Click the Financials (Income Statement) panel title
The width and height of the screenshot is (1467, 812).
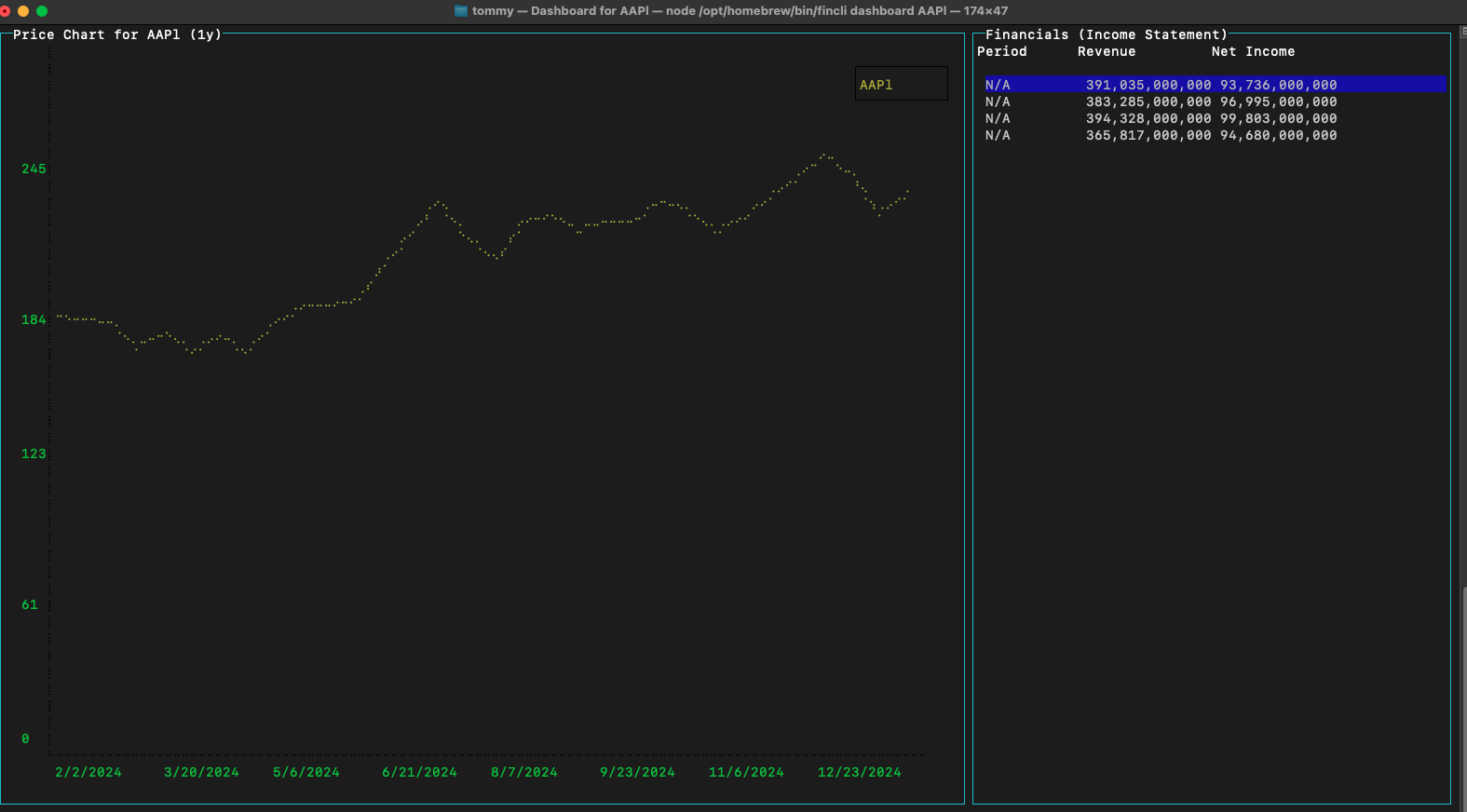[x=1107, y=34]
